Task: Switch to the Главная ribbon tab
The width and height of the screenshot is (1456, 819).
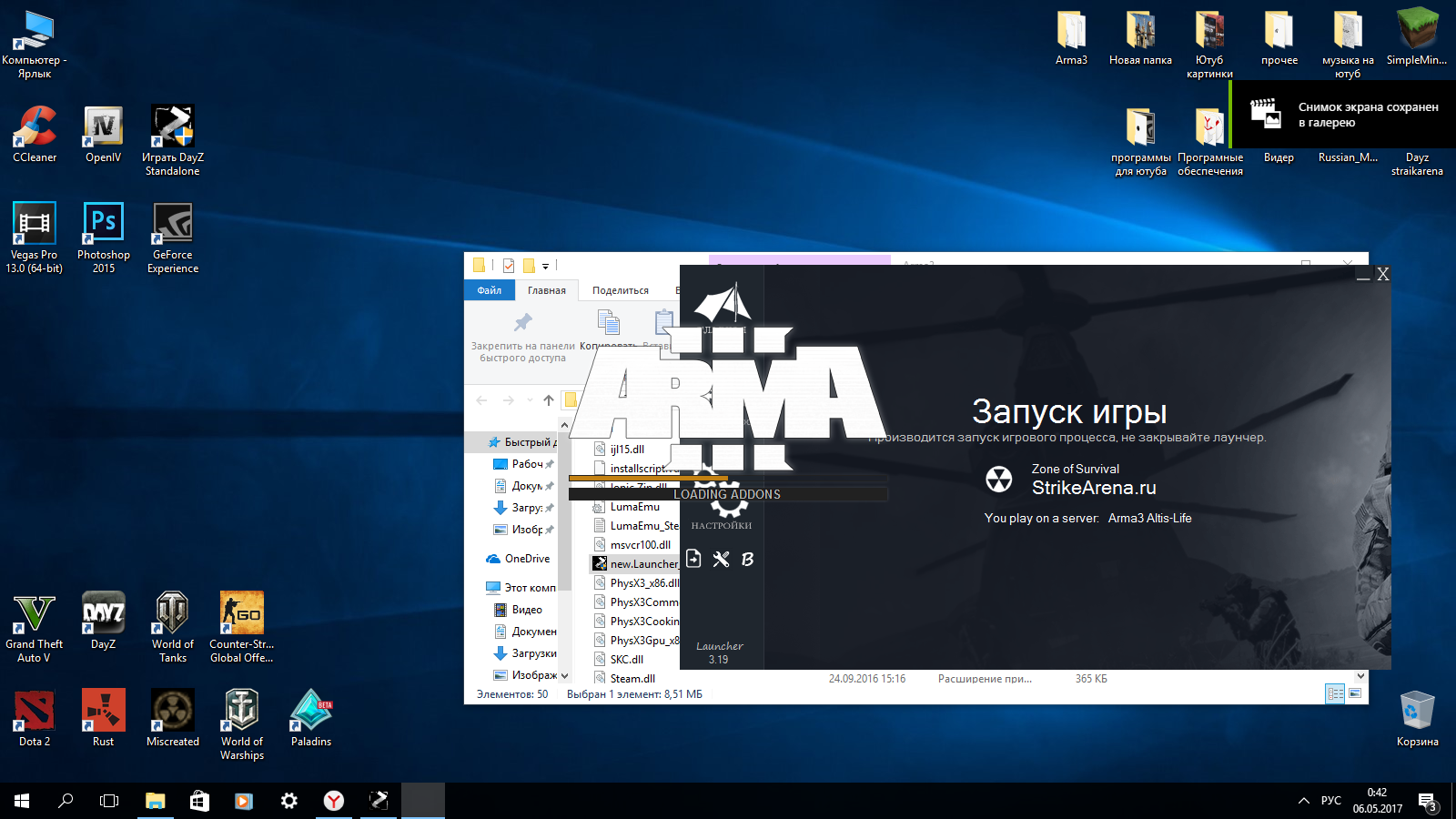Action: [547, 290]
